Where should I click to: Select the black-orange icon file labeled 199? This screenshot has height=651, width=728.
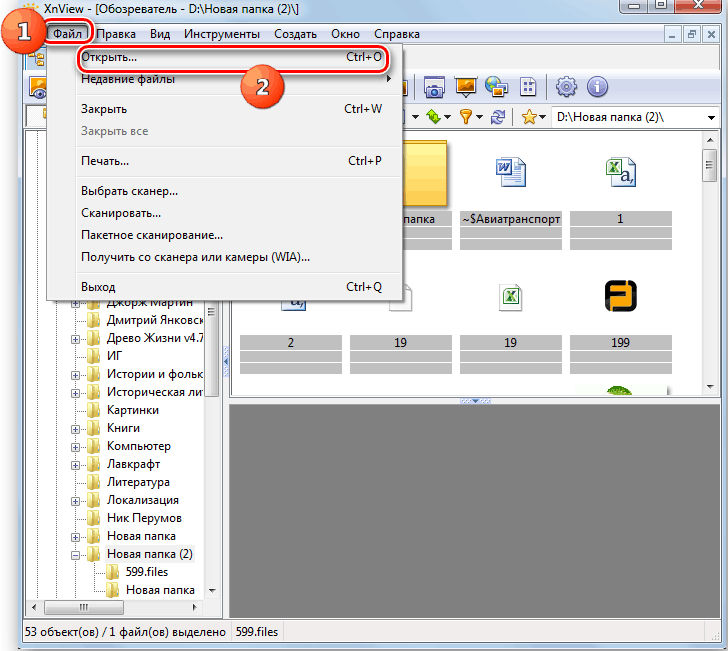[x=620, y=296]
